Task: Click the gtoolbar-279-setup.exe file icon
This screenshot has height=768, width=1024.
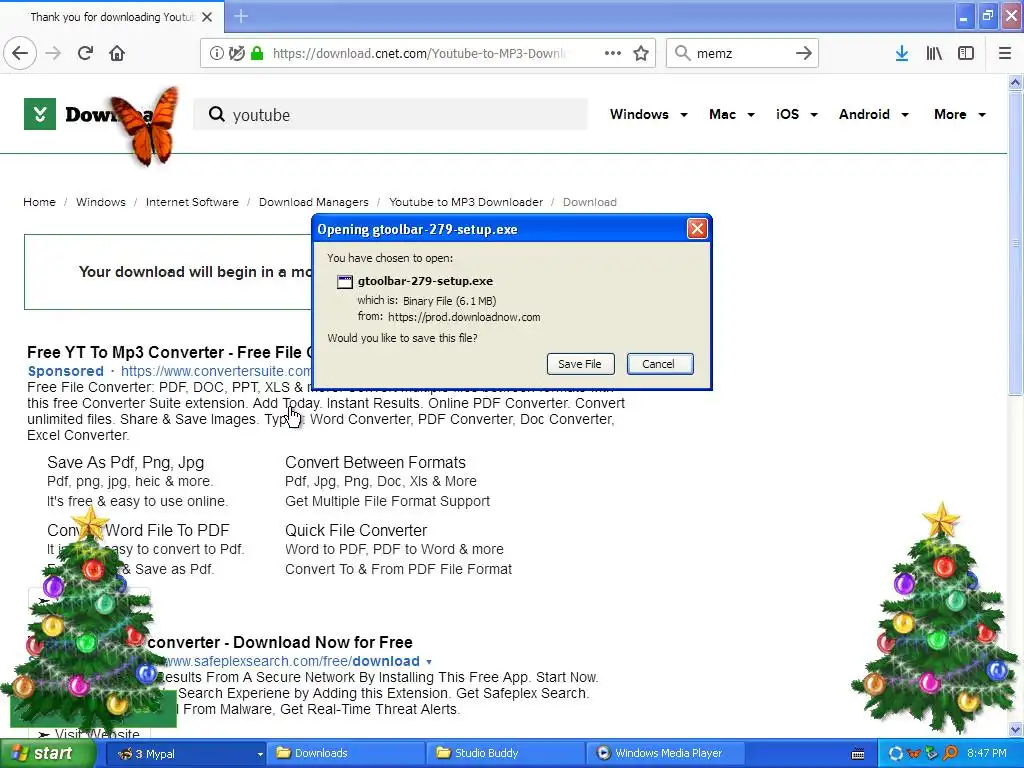Action: (x=345, y=281)
